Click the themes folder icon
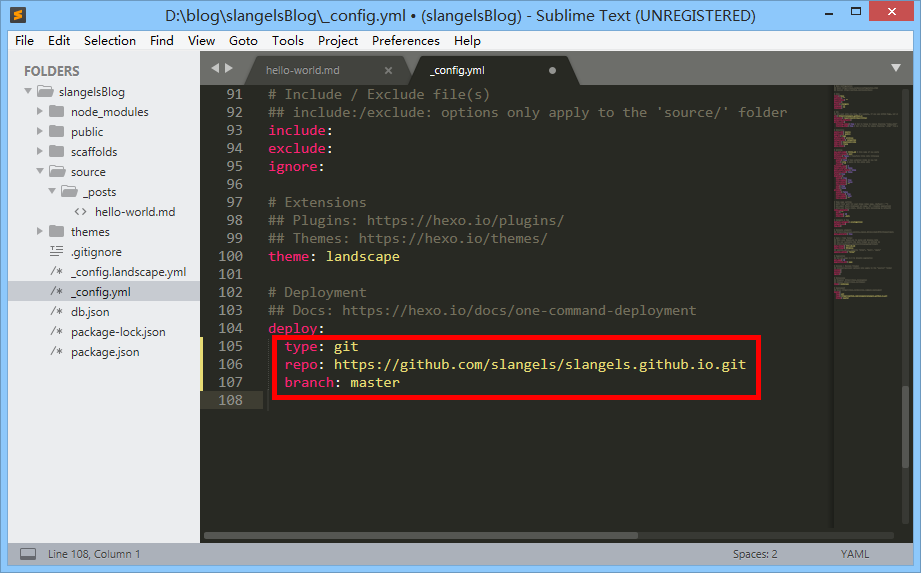The height and width of the screenshot is (573, 921). tap(57, 231)
